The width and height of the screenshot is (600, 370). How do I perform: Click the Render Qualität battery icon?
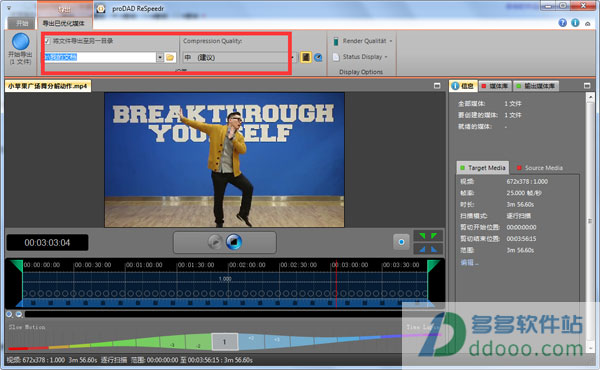(336, 41)
